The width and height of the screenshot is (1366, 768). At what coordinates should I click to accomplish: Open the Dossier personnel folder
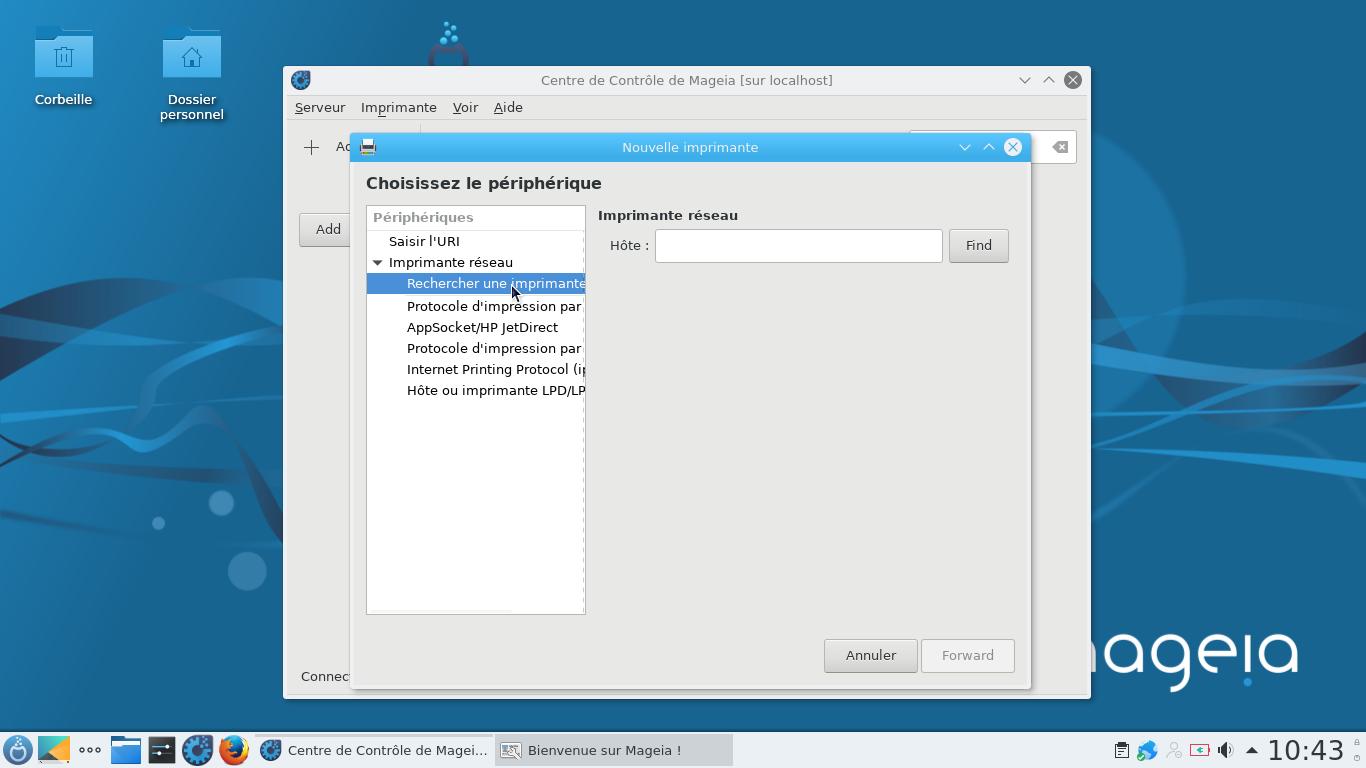191,73
